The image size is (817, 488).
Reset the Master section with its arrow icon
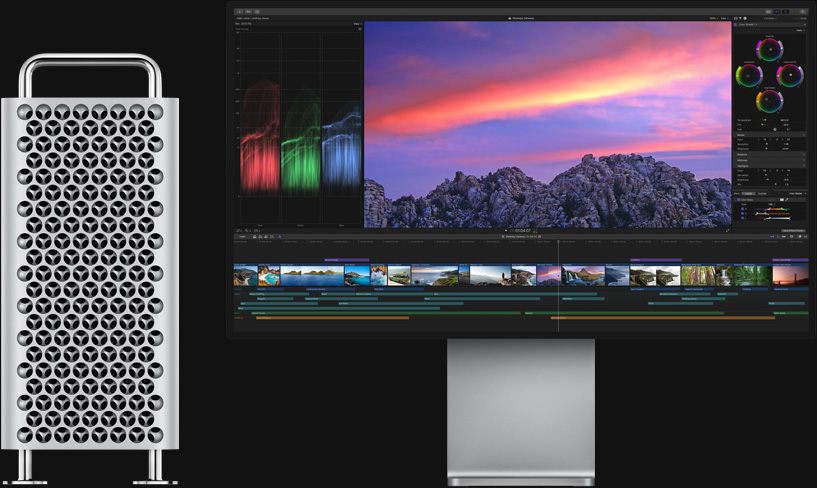click(804, 135)
